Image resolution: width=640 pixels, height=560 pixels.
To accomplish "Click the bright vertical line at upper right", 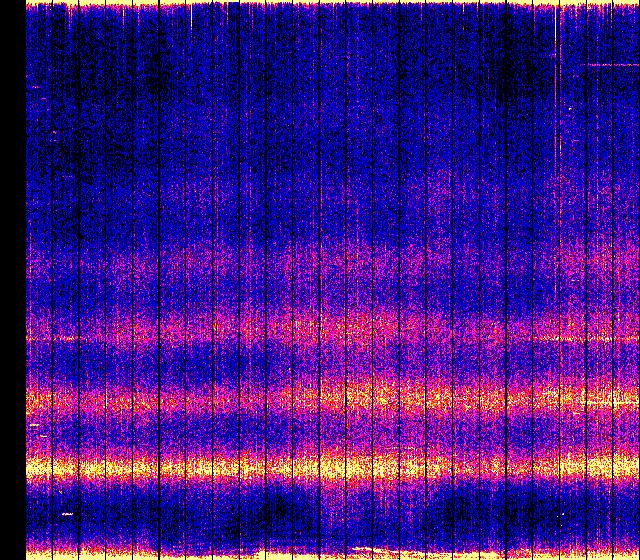I will 557,80.
